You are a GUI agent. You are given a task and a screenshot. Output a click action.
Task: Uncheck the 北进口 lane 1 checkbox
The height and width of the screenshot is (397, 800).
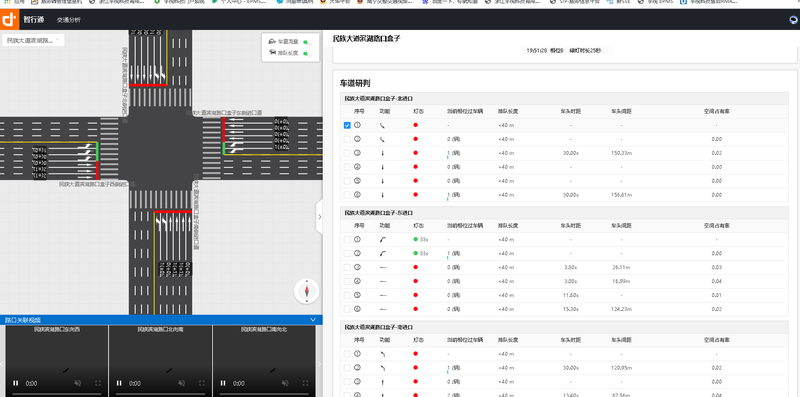tap(347, 125)
